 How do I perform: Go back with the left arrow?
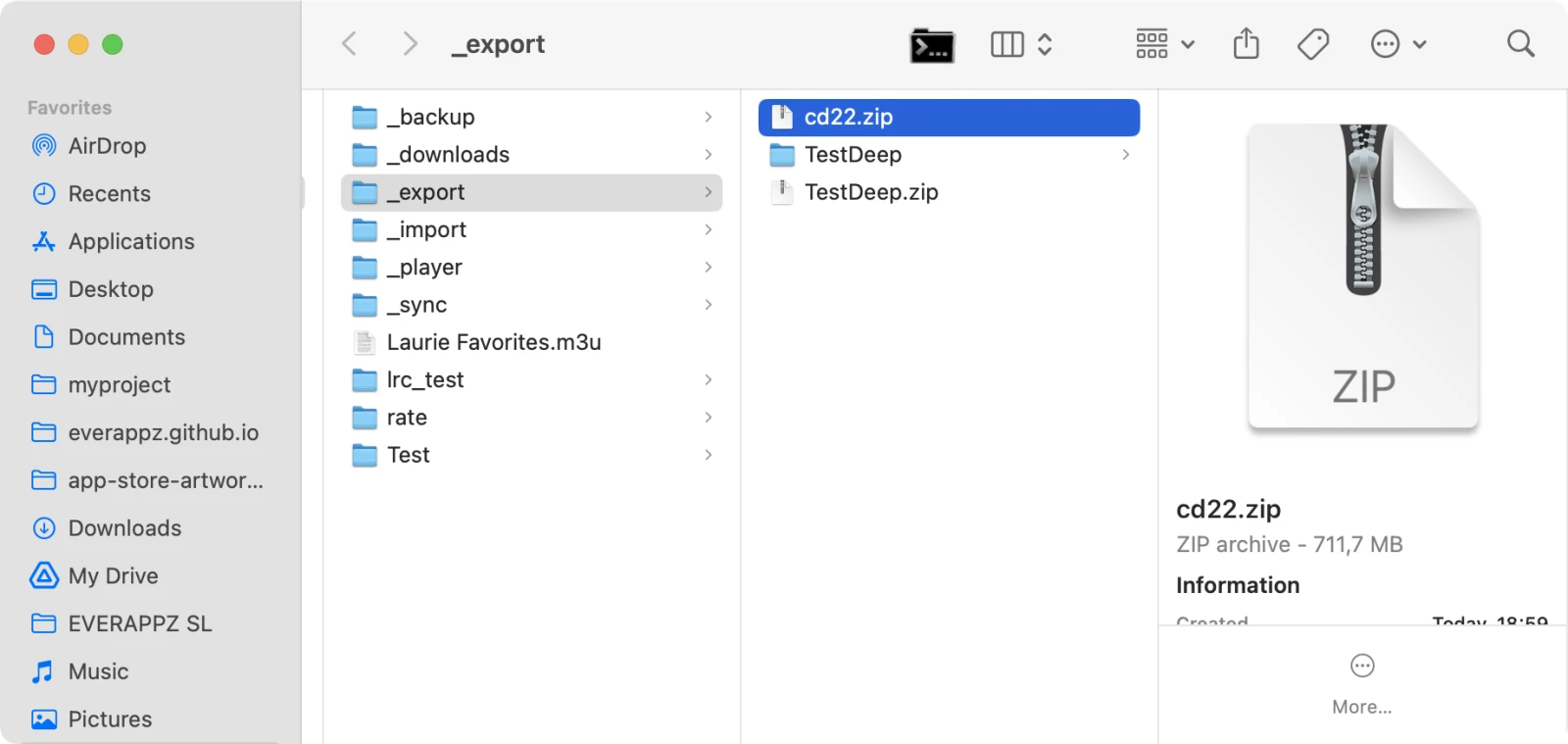pos(349,44)
